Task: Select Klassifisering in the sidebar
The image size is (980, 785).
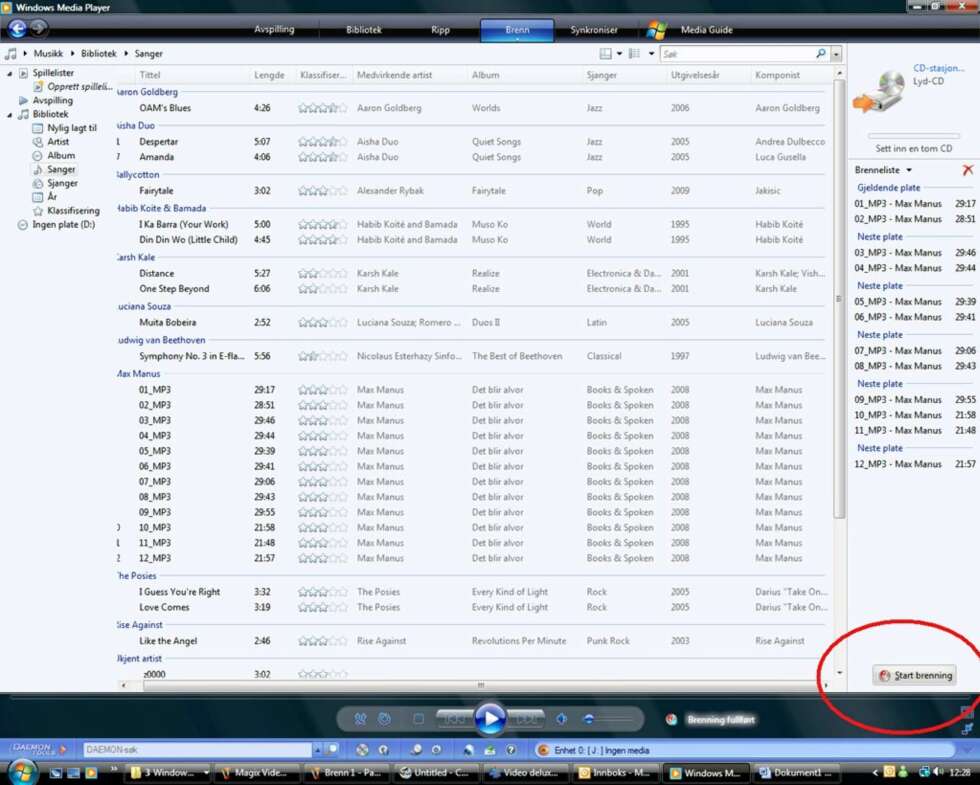Action: (73, 211)
